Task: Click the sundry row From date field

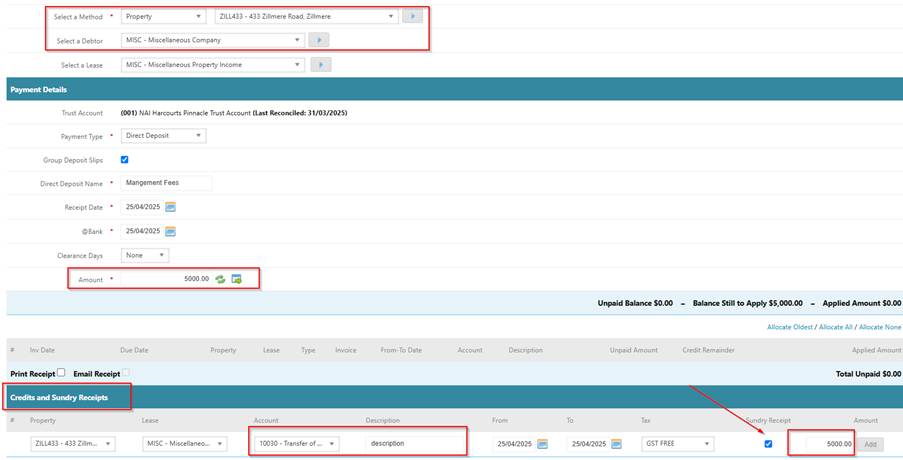Action: (514, 444)
